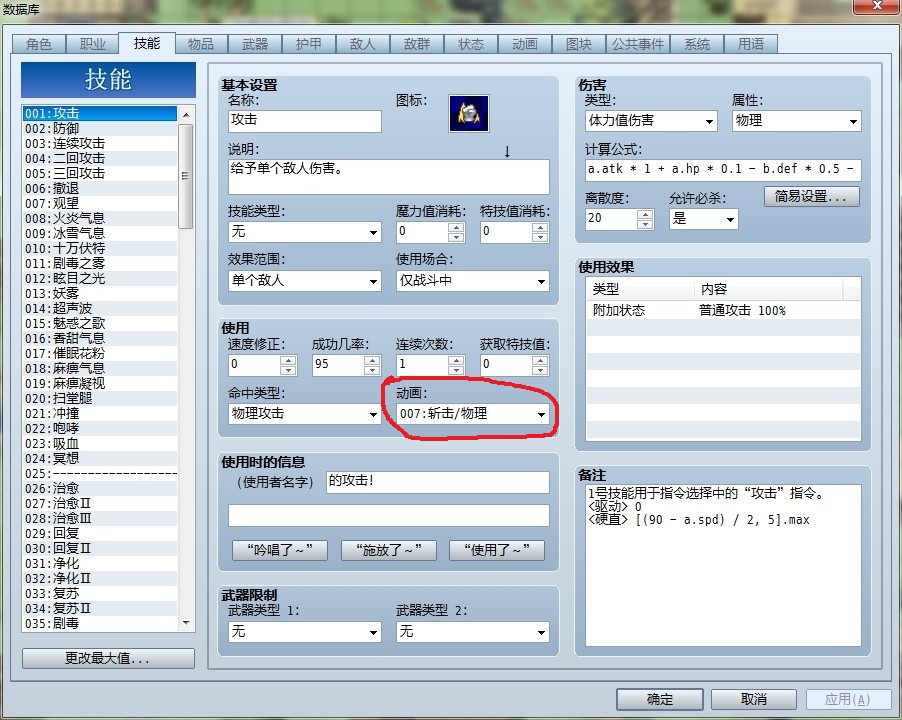Open the 效果范围 dropdown showing 单个敌人
902x720 pixels.
pyautogui.click(x=305, y=281)
